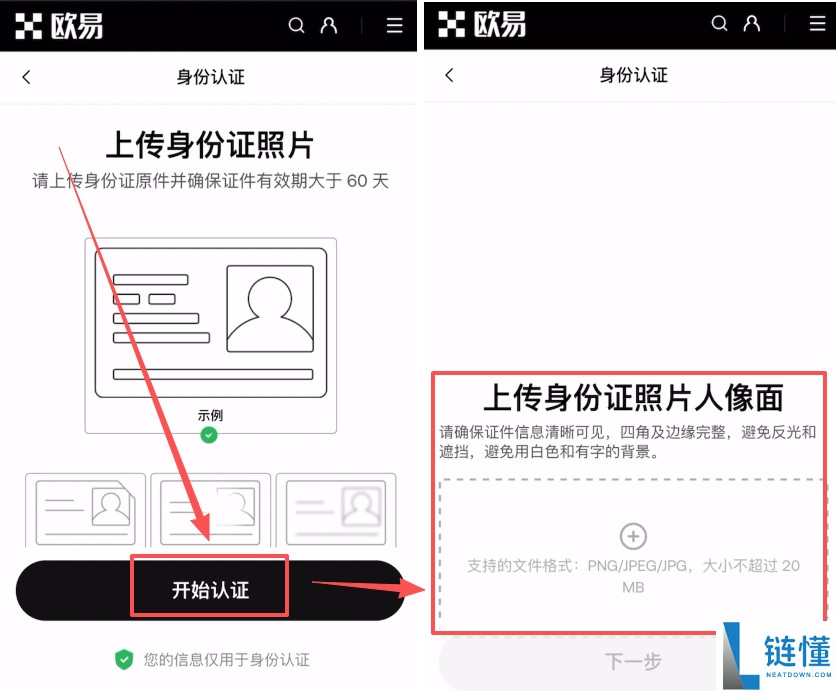This screenshot has height=691, width=836.
Task: Click the 上传身份证照片 heading
Action: 210,145
